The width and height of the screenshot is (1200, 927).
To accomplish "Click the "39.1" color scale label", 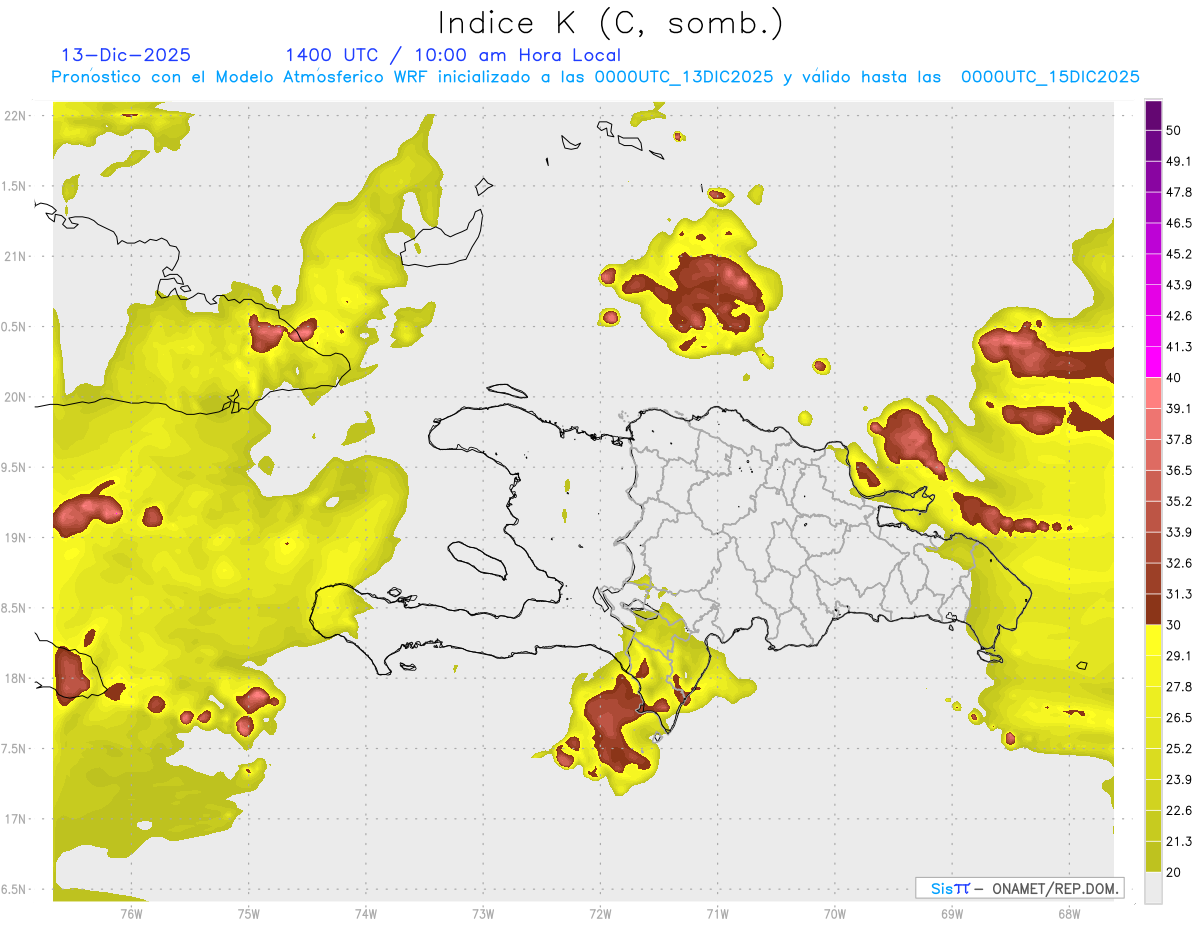I will click(1179, 409).
